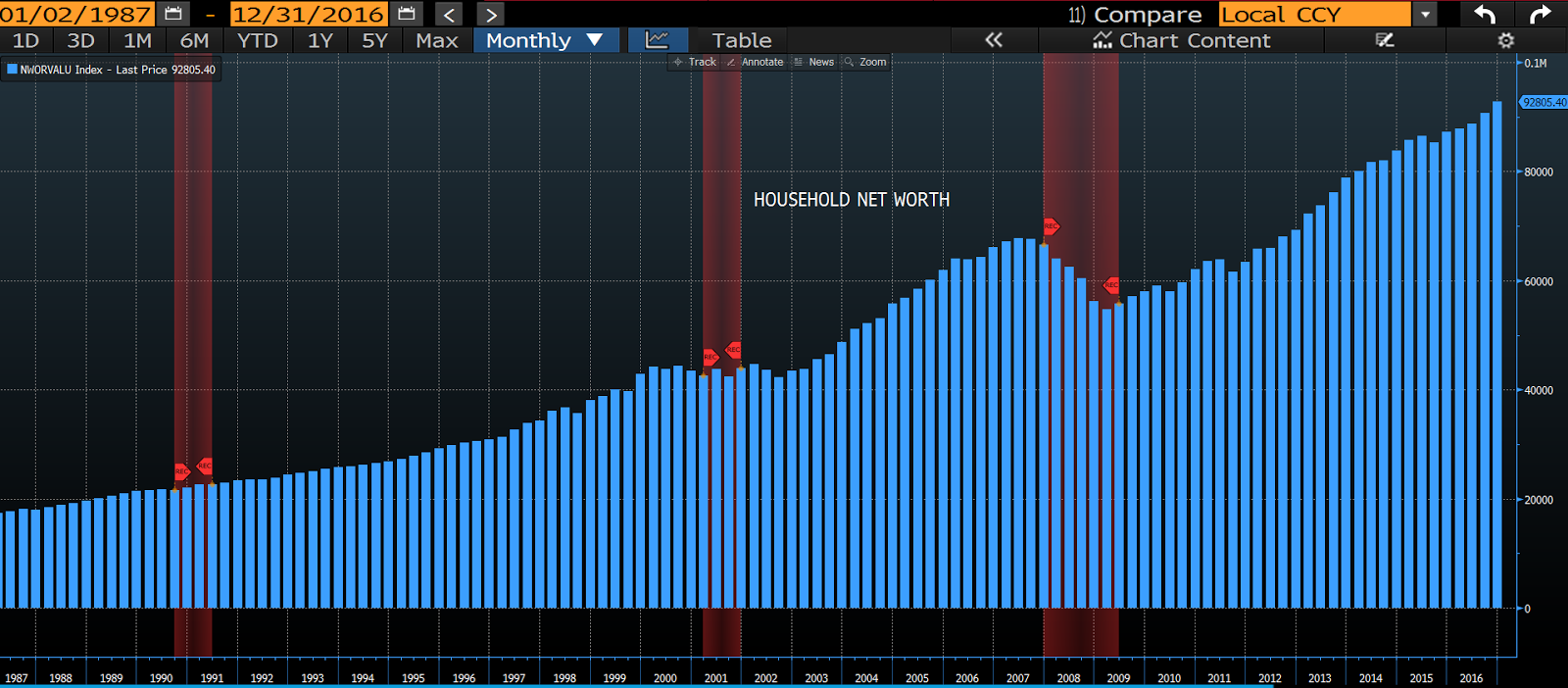The height and width of the screenshot is (688, 1568).
Task: Click next period right arrow
Action: 491,15
